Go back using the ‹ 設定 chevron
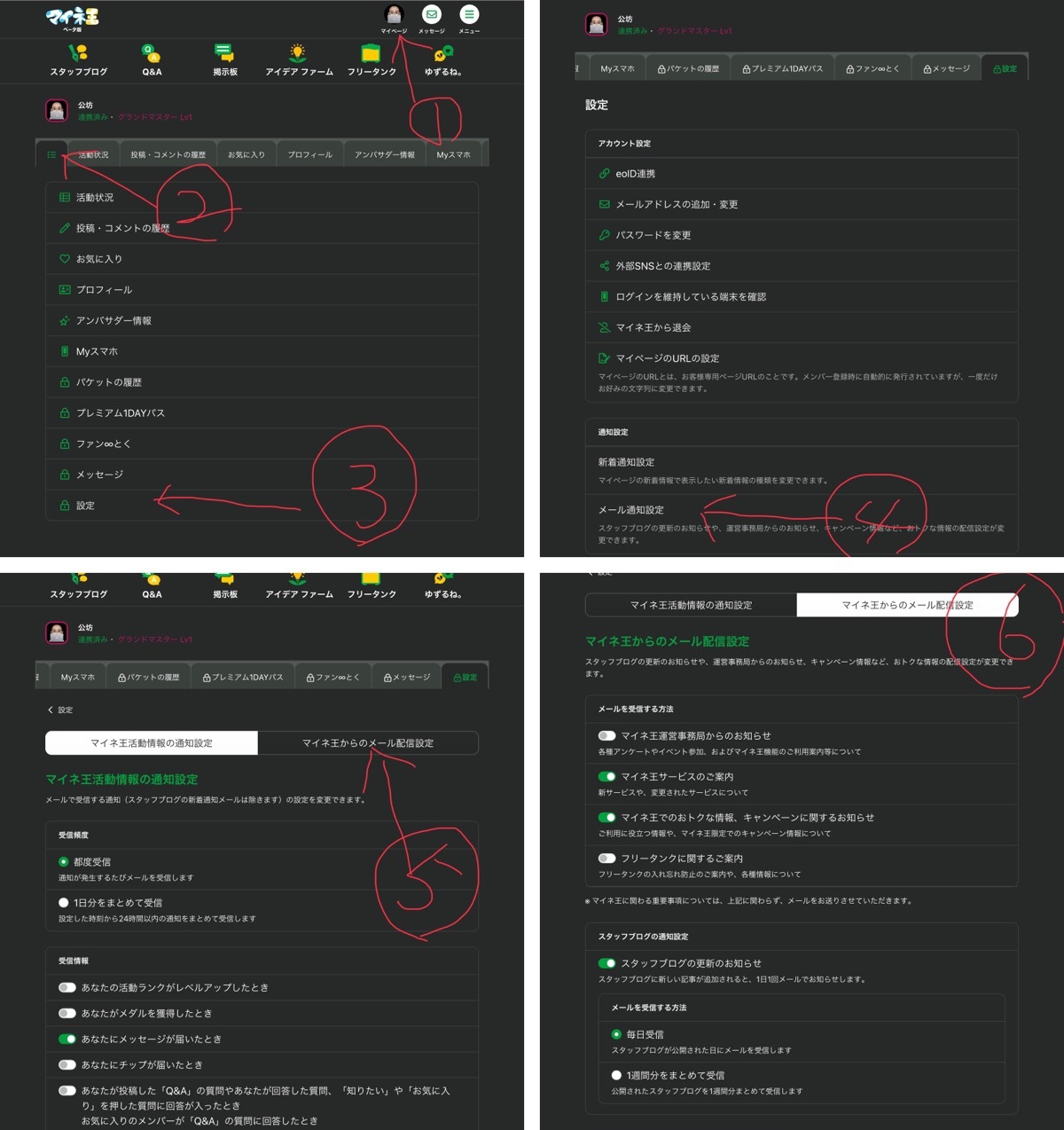The width and height of the screenshot is (1064, 1130). (59, 710)
